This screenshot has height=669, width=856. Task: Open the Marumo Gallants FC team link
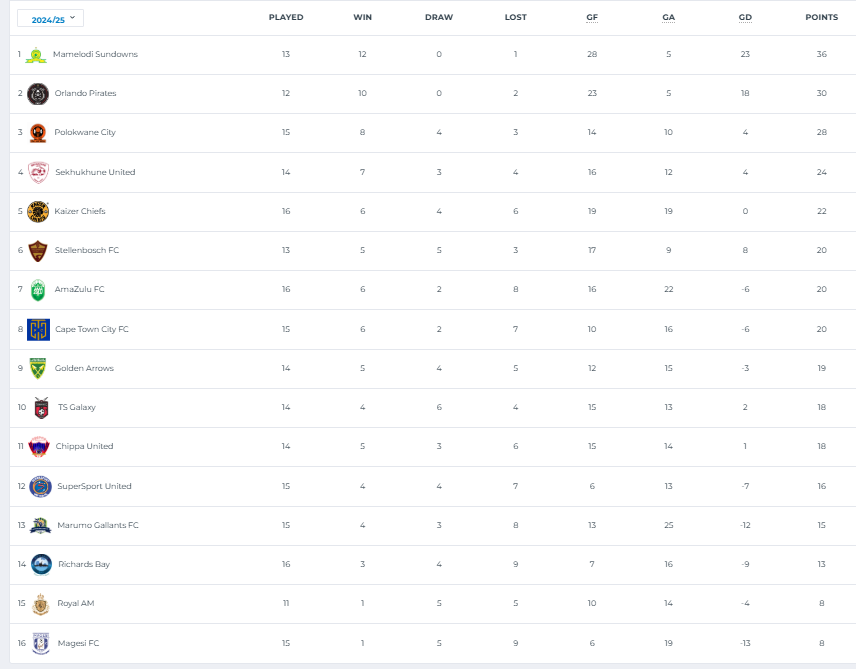click(98, 525)
